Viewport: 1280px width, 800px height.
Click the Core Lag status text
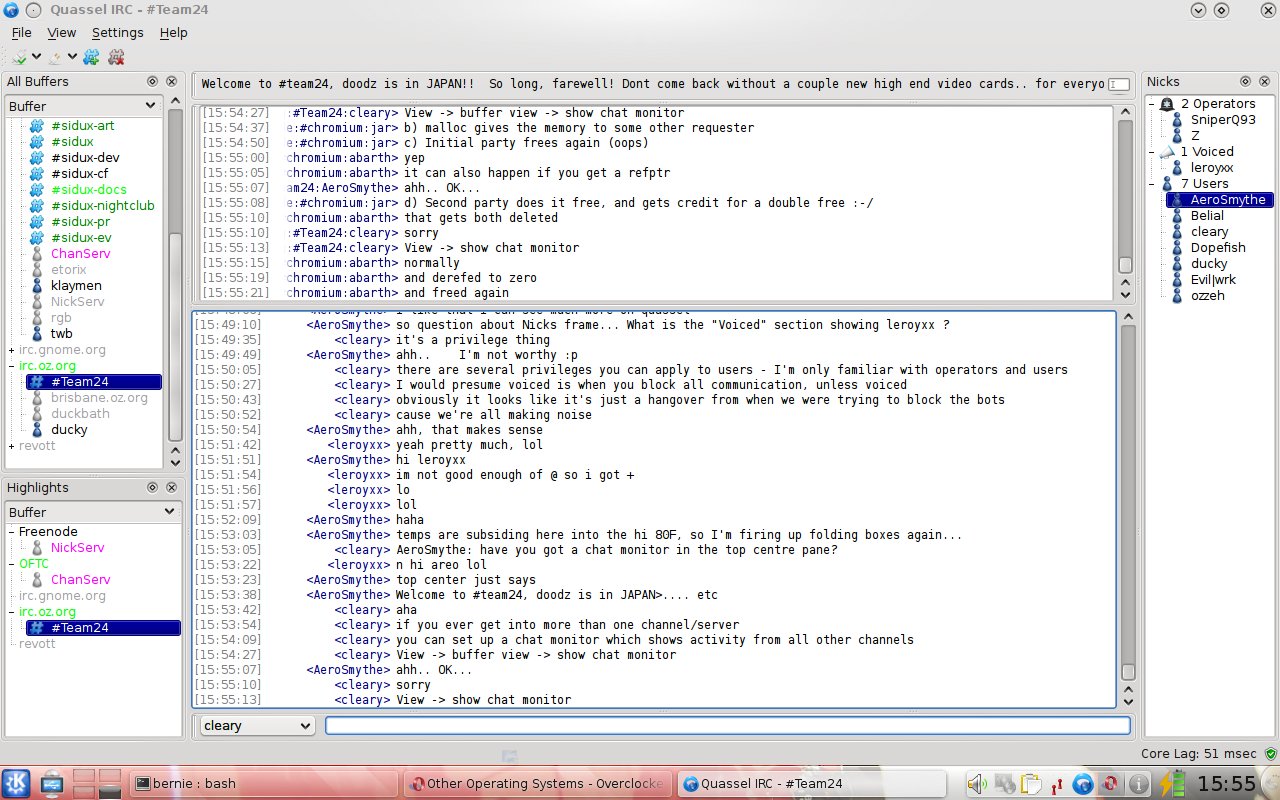pyautogui.click(x=1200, y=754)
